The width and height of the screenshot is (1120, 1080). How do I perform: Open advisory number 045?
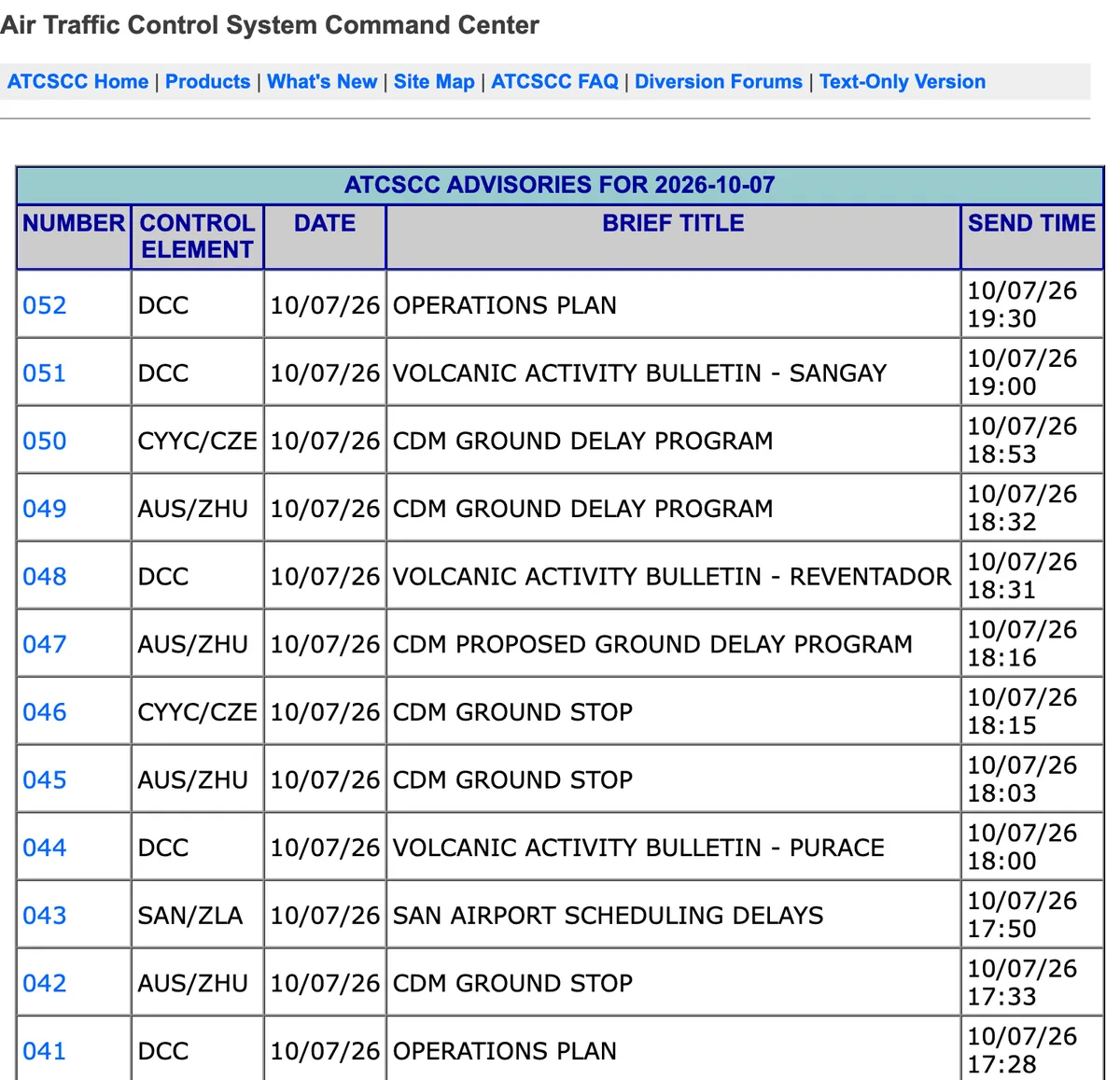[45, 779]
